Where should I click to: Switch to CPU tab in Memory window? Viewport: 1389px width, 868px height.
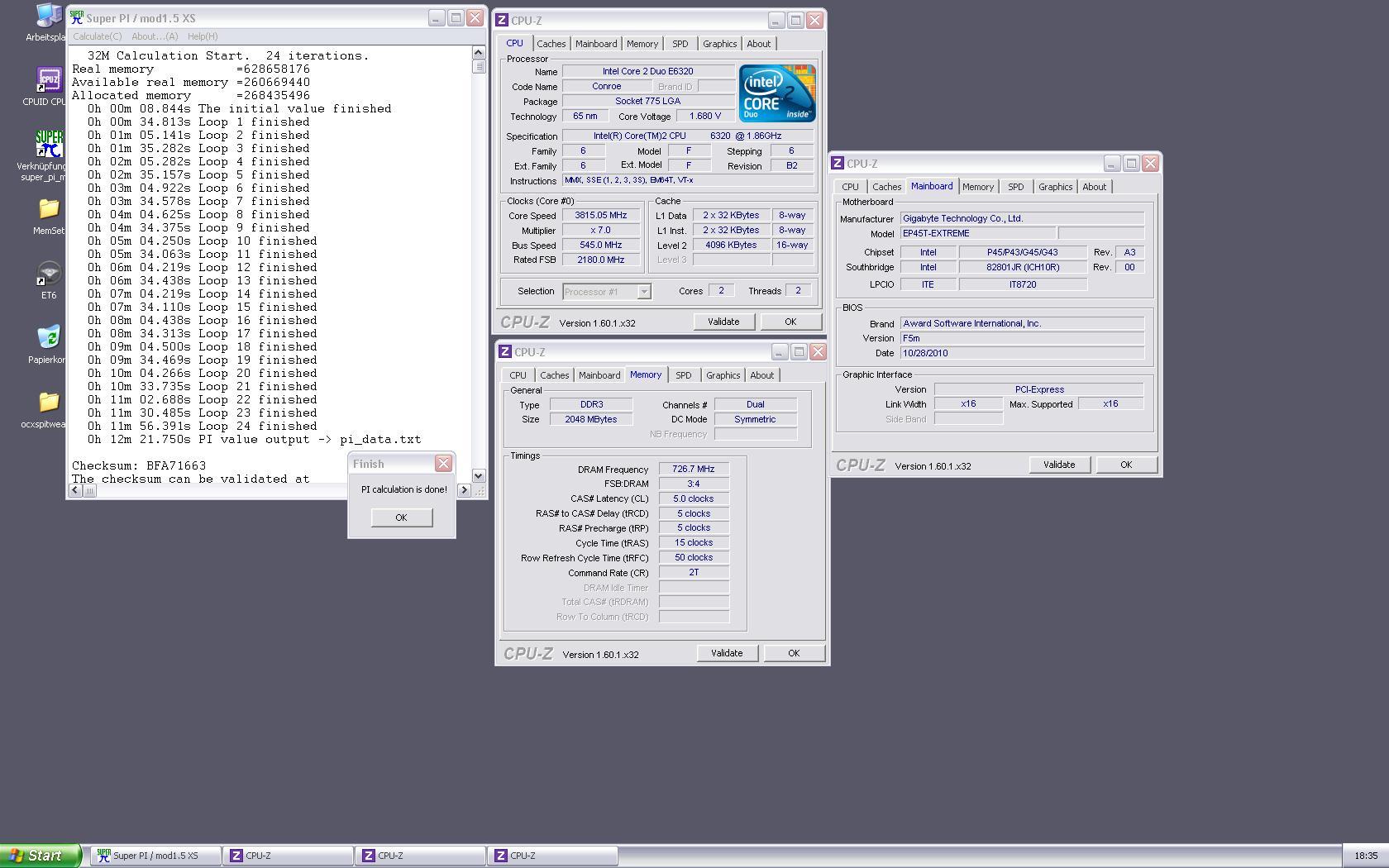(518, 375)
